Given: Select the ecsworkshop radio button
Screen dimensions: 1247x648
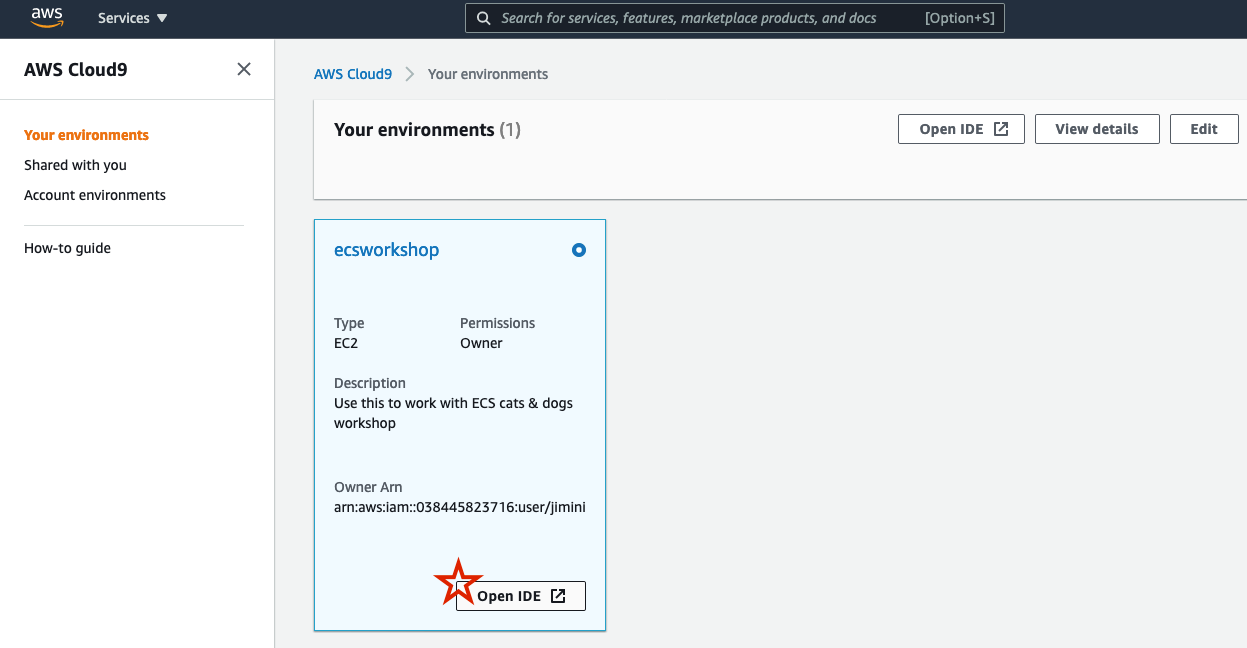Looking at the screenshot, I should 579,250.
